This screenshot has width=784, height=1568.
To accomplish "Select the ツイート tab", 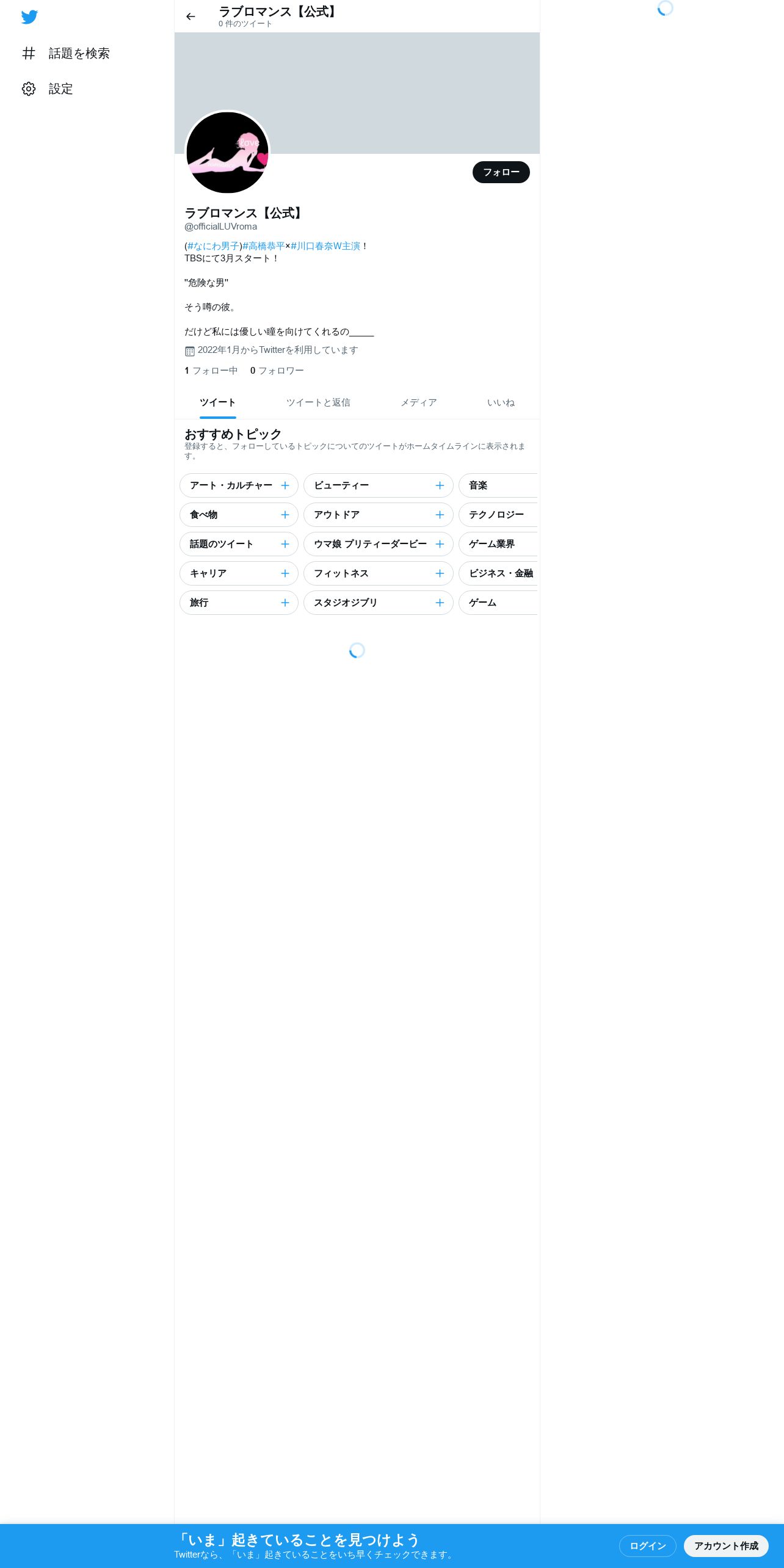I will tap(217, 403).
